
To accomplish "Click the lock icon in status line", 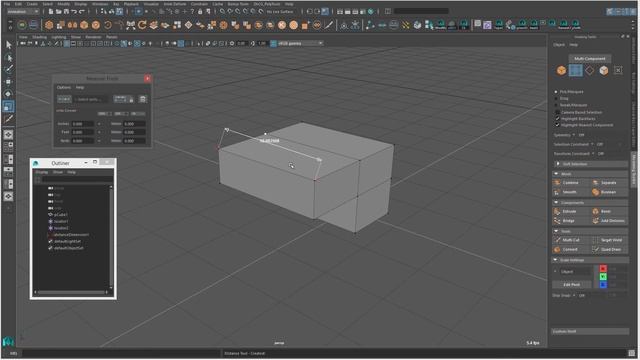I will [200, 11].
